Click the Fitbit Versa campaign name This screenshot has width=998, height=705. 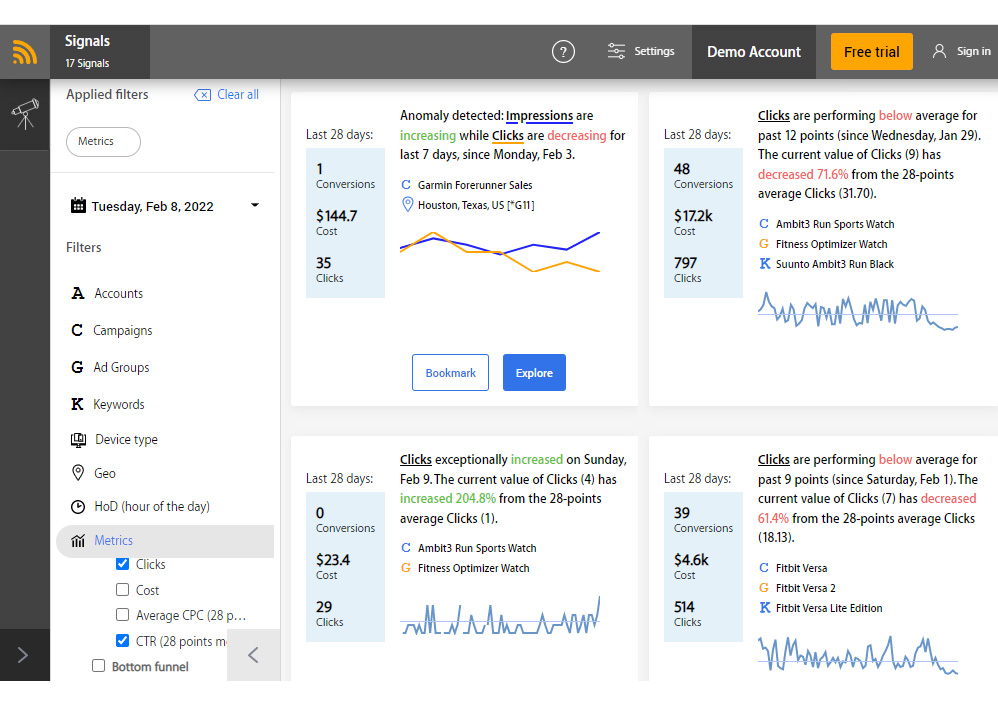pyautogui.click(x=801, y=568)
